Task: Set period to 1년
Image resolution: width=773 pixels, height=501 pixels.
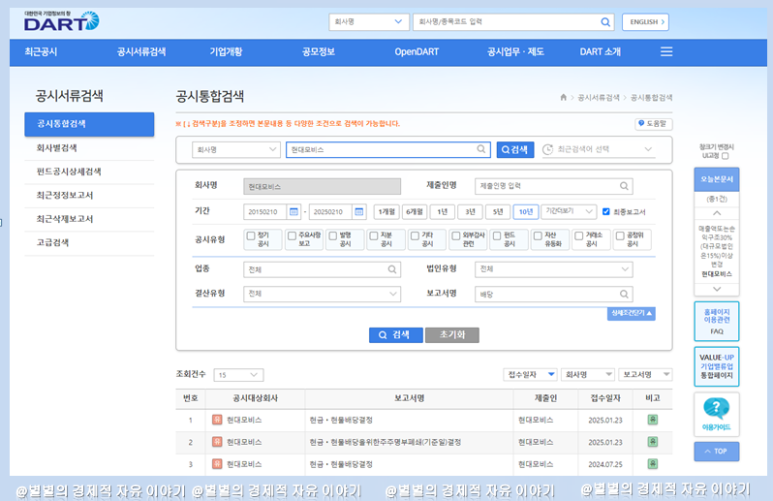Action: point(442,212)
